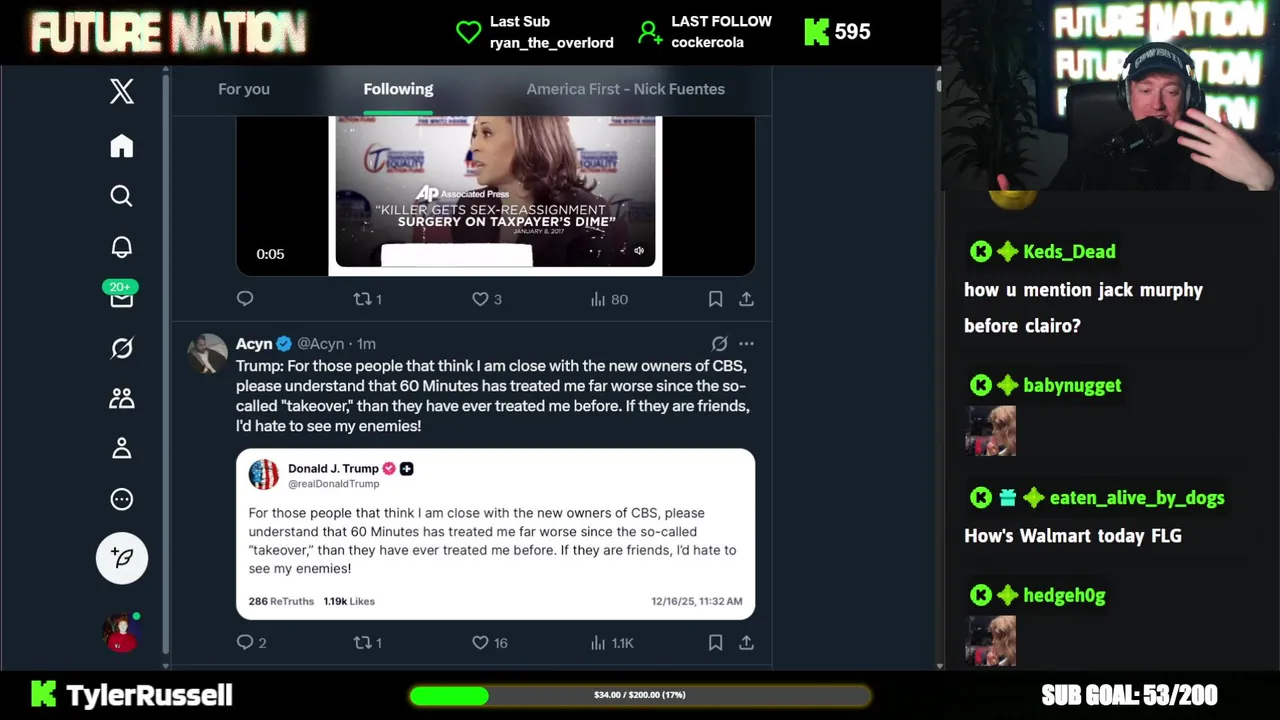Share the video post

click(746, 299)
